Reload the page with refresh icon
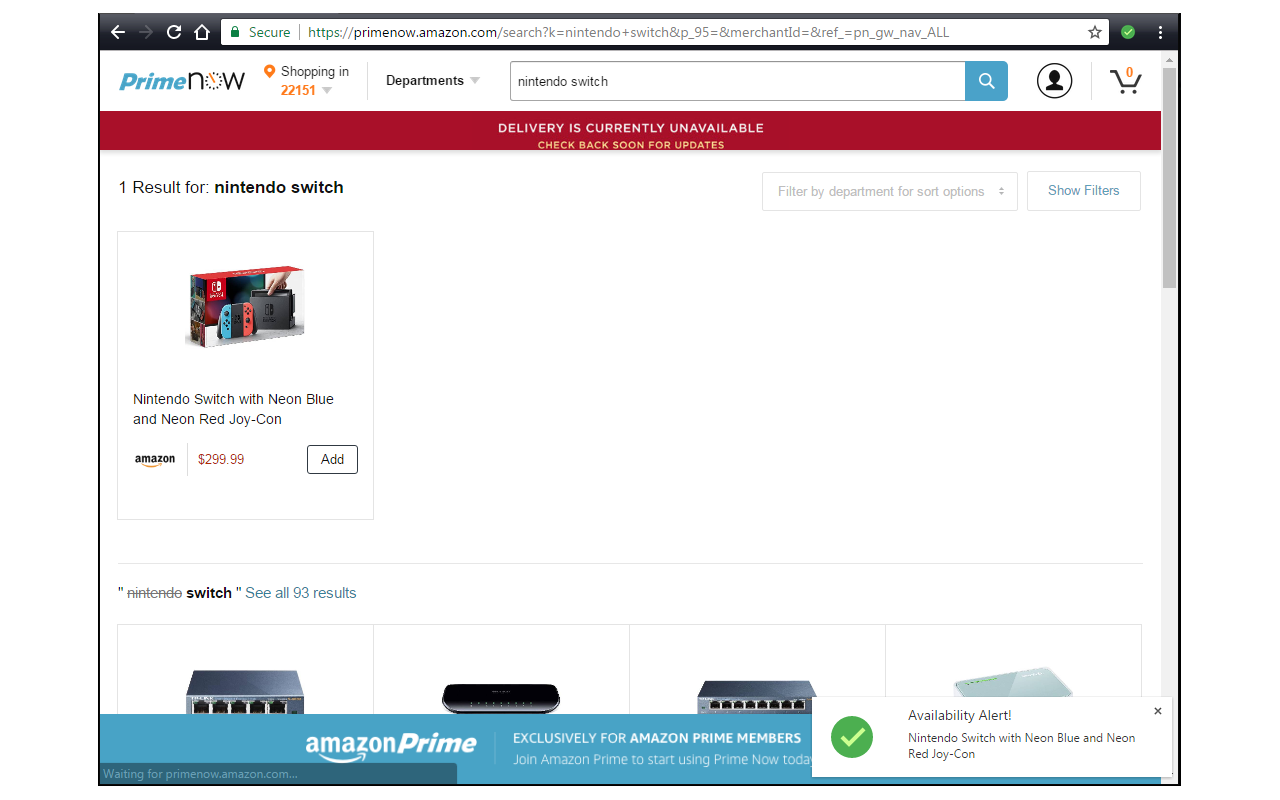This screenshot has height=800, width=1280. (174, 32)
